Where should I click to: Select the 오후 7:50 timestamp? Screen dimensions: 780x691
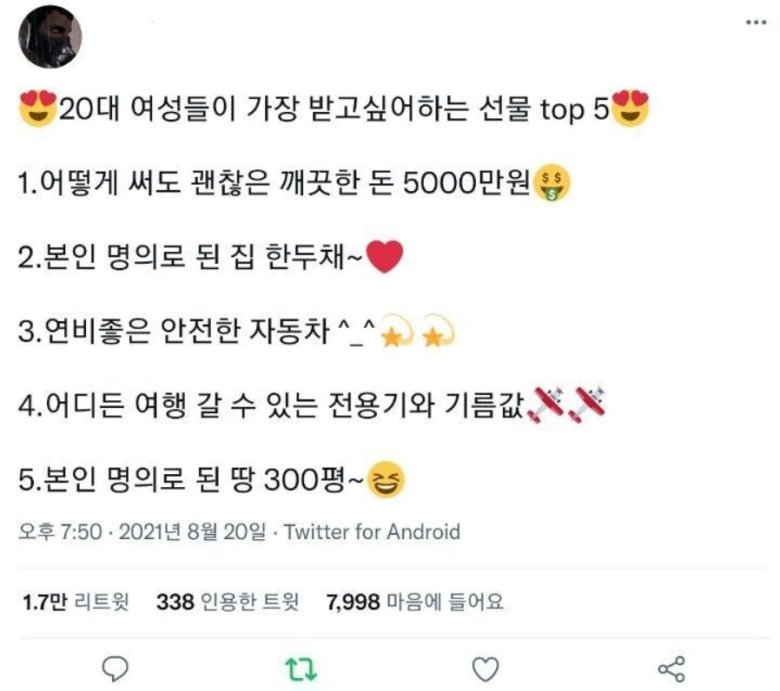pyautogui.click(x=60, y=532)
